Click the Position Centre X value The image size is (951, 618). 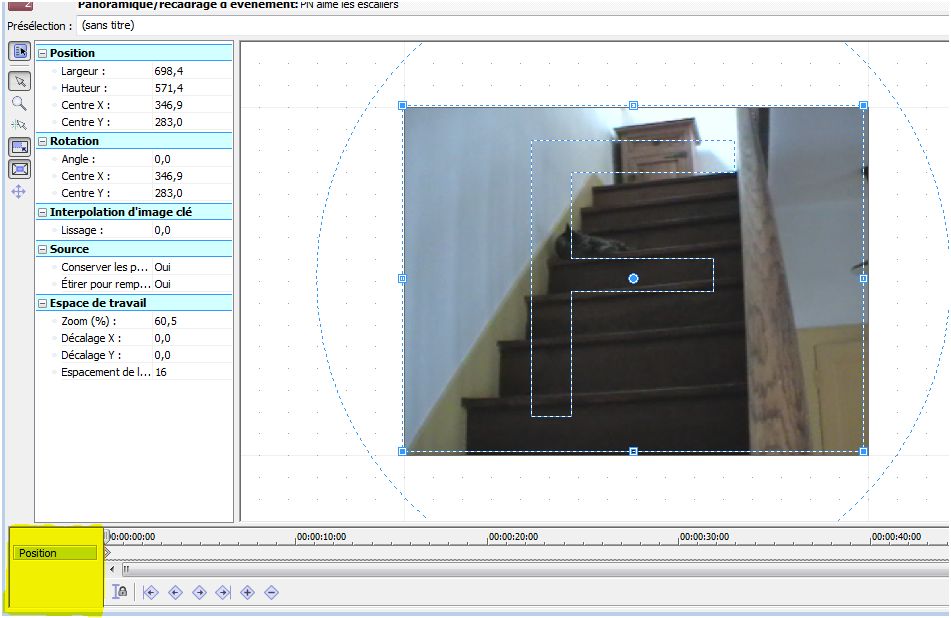pos(169,105)
